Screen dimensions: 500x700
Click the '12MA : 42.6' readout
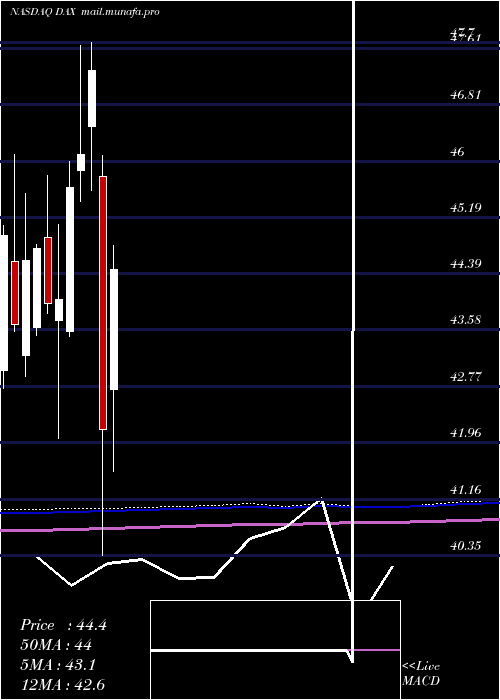pyautogui.click(x=62, y=685)
